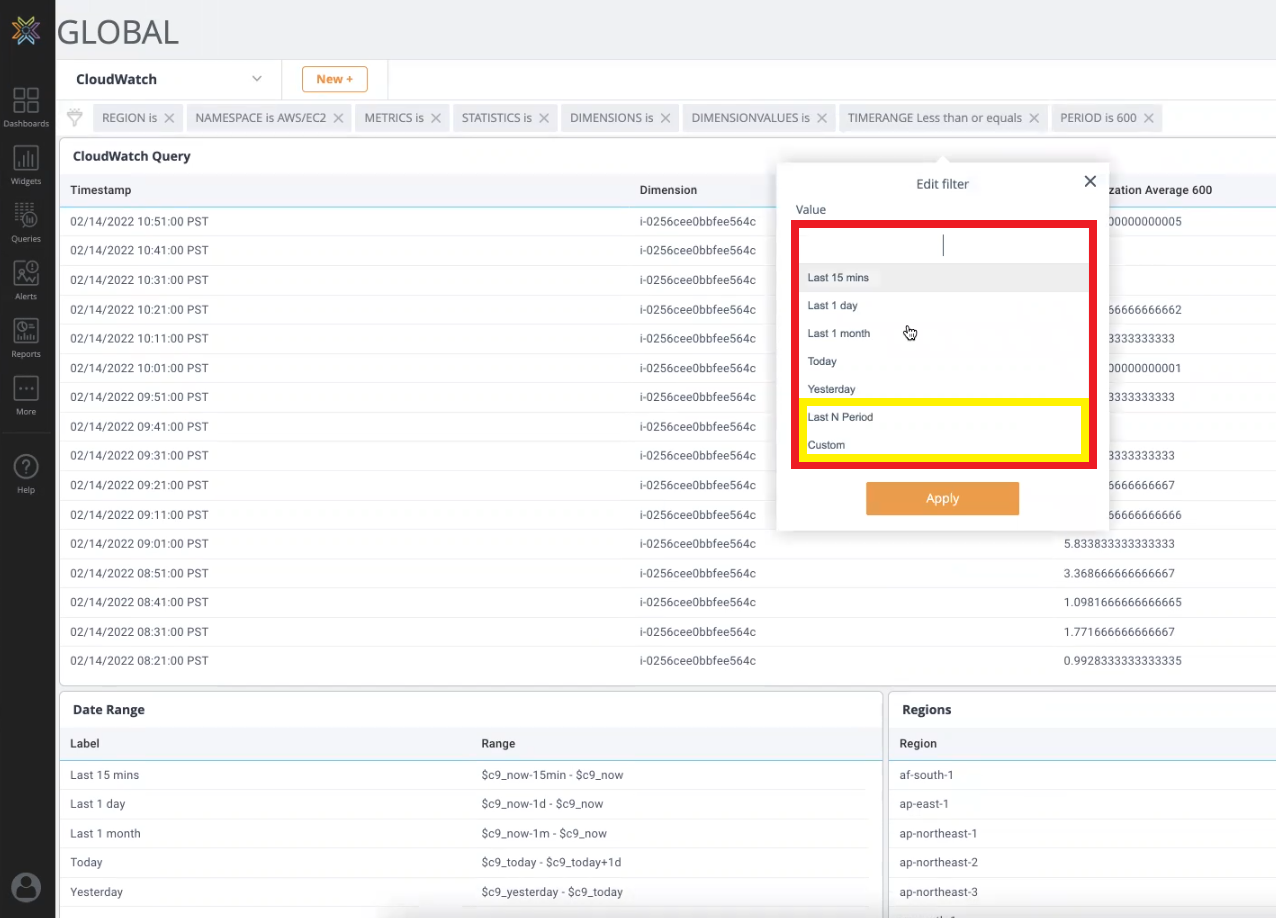Edit the DIMENSIONVALUES is filter

point(751,118)
